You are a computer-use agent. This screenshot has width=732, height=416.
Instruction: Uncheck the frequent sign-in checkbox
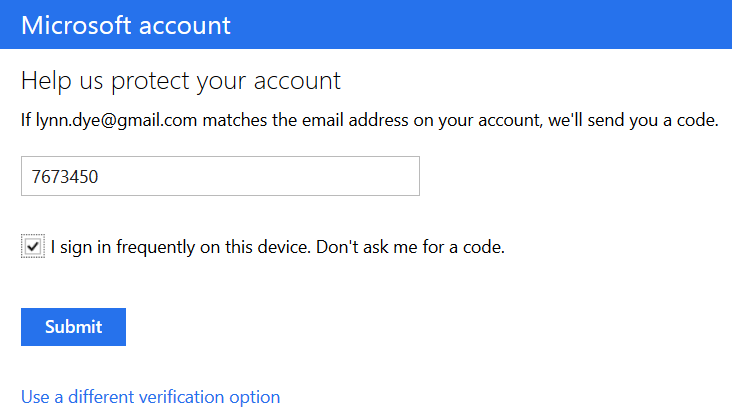[33, 246]
